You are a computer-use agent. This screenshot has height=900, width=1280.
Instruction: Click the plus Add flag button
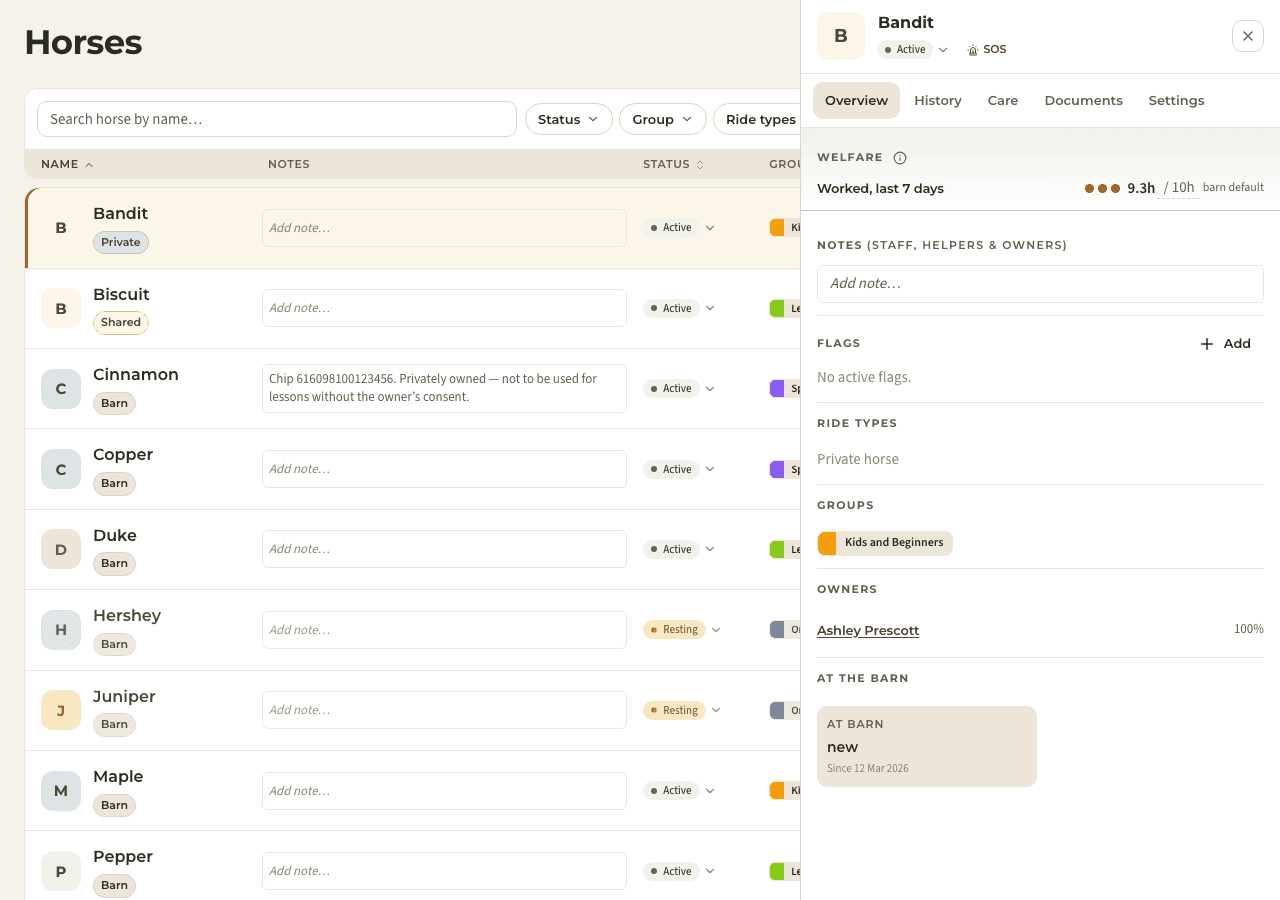click(1225, 343)
